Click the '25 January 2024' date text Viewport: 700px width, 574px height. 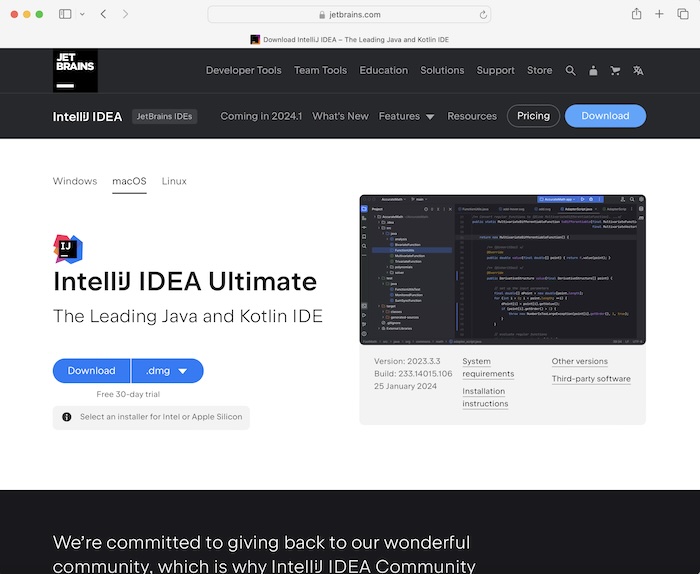[x=405, y=386]
